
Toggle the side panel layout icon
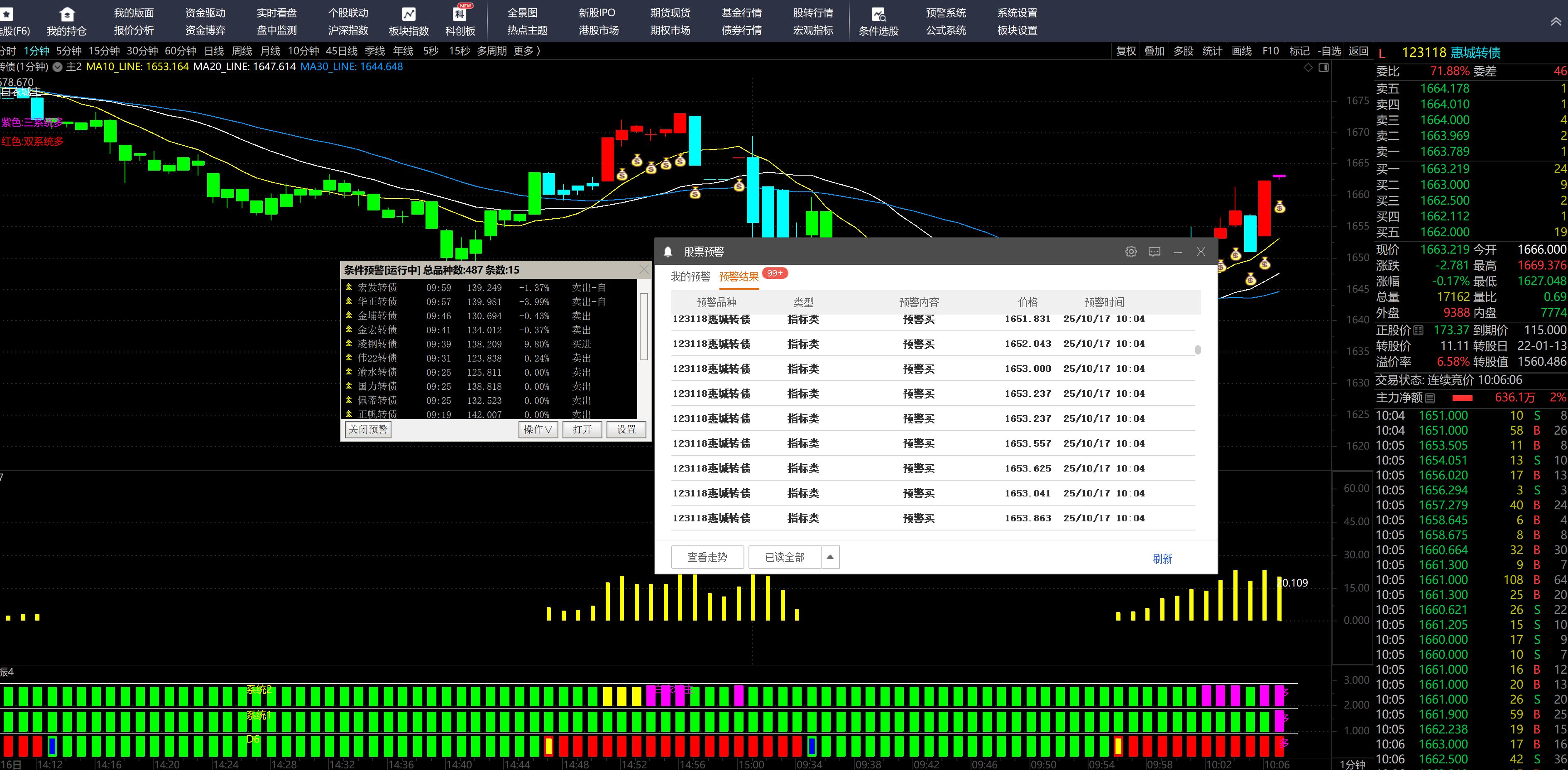click(1323, 68)
